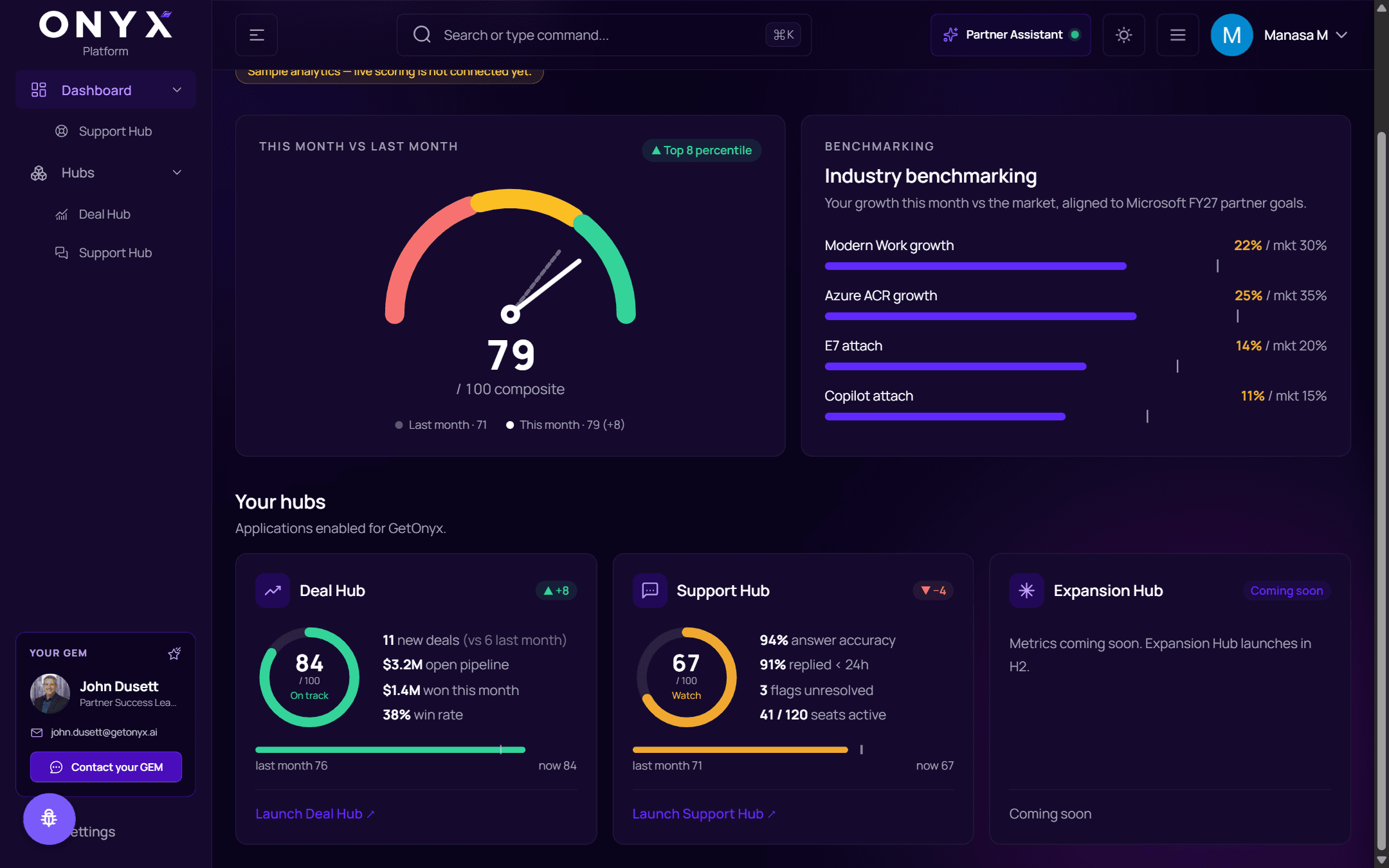Image resolution: width=1389 pixels, height=868 pixels.
Task: Click the Coming soon badge on Expansion Hub
Action: [1287, 590]
